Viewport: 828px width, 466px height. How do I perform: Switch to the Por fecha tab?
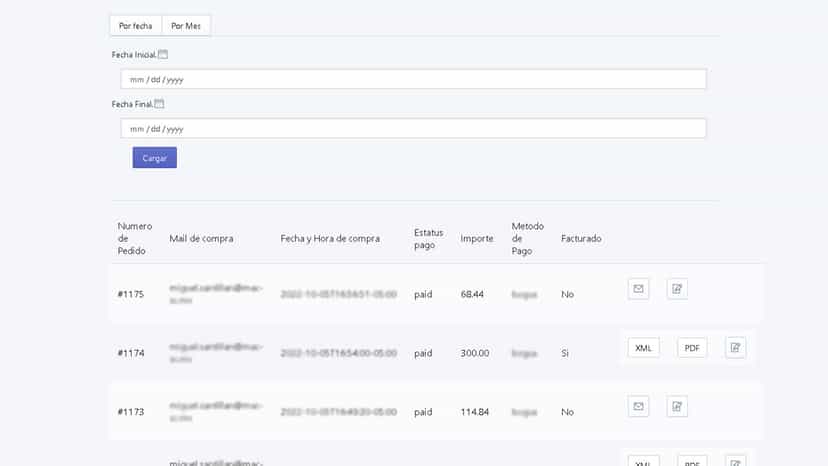point(136,25)
